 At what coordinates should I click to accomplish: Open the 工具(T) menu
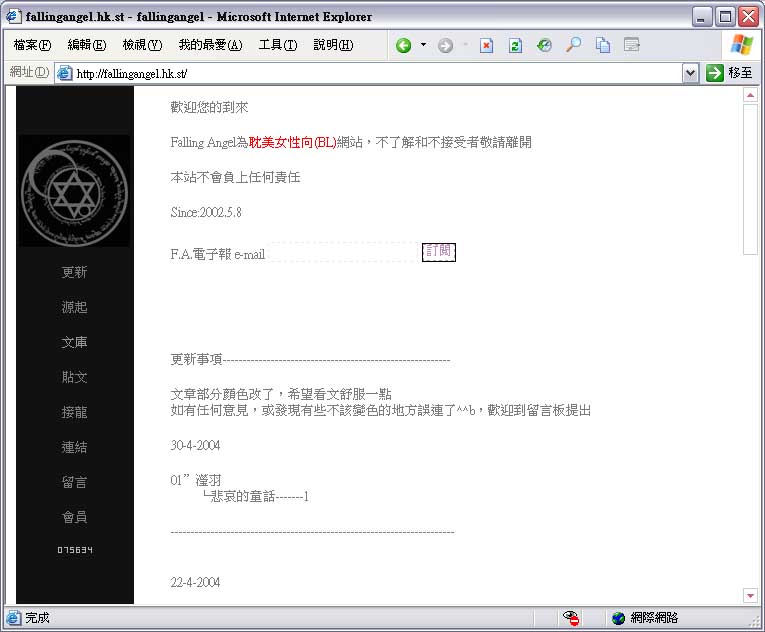pyautogui.click(x=278, y=45)
